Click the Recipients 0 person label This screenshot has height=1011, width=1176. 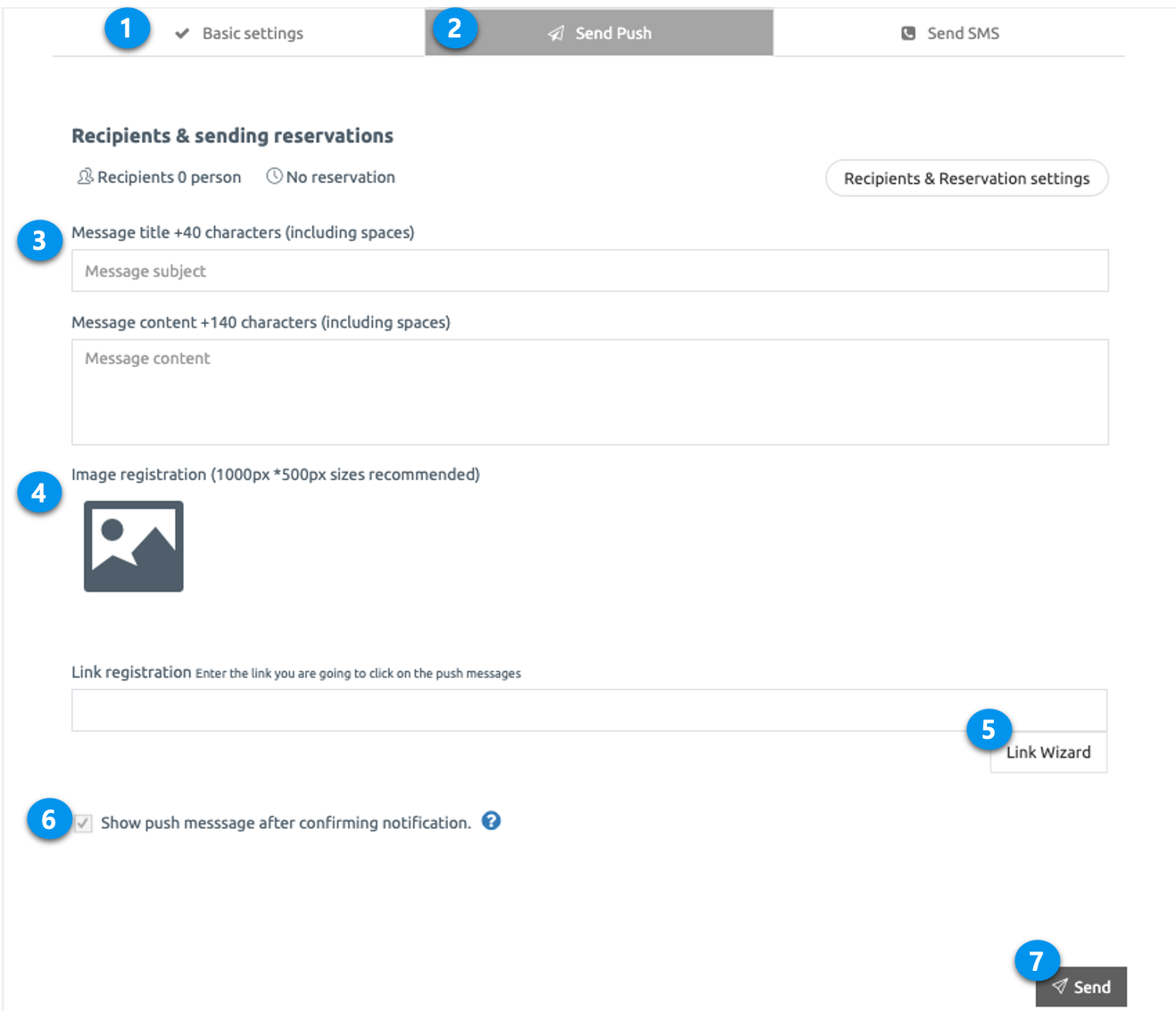pyautogui.click(x=169, y=178)
